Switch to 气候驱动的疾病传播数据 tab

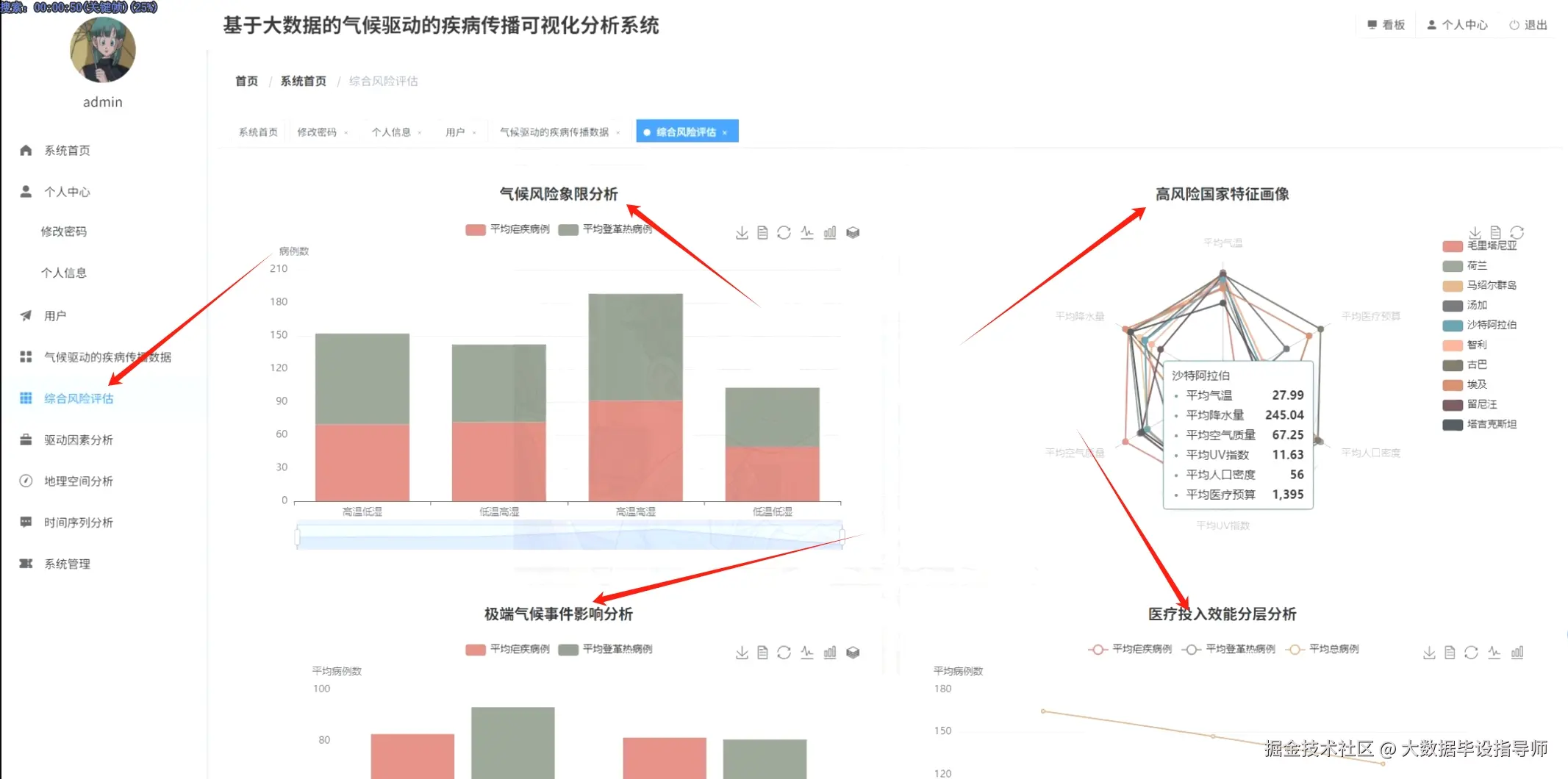tap(554, 132)
